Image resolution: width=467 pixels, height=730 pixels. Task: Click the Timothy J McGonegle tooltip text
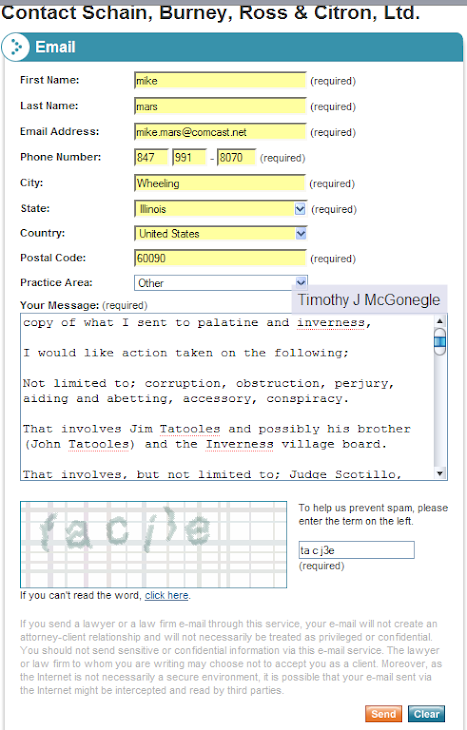pyautogui.click(x=369, y=300)
